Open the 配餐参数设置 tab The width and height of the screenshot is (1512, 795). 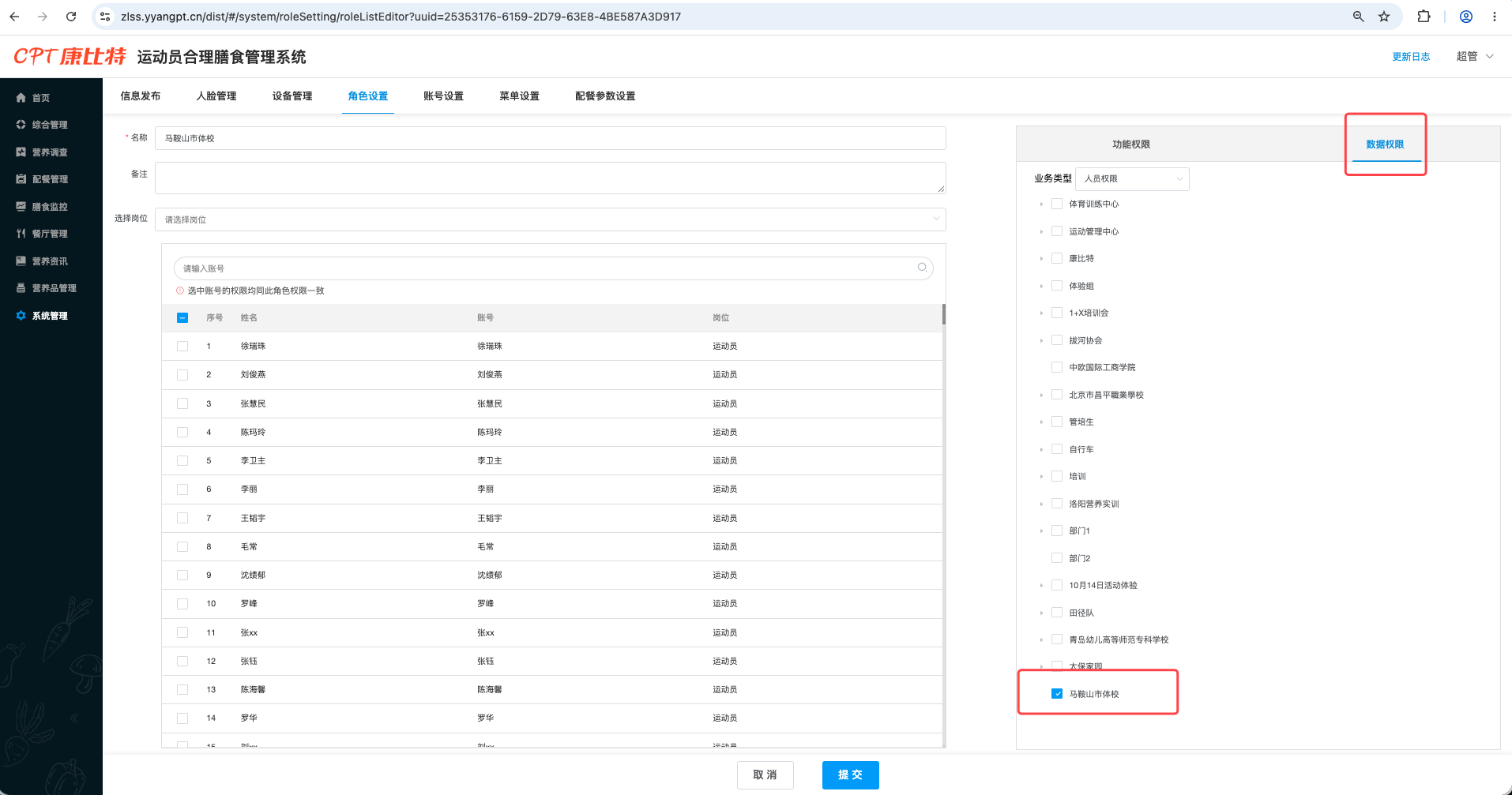pyautogui.click(x=605, y=96)
